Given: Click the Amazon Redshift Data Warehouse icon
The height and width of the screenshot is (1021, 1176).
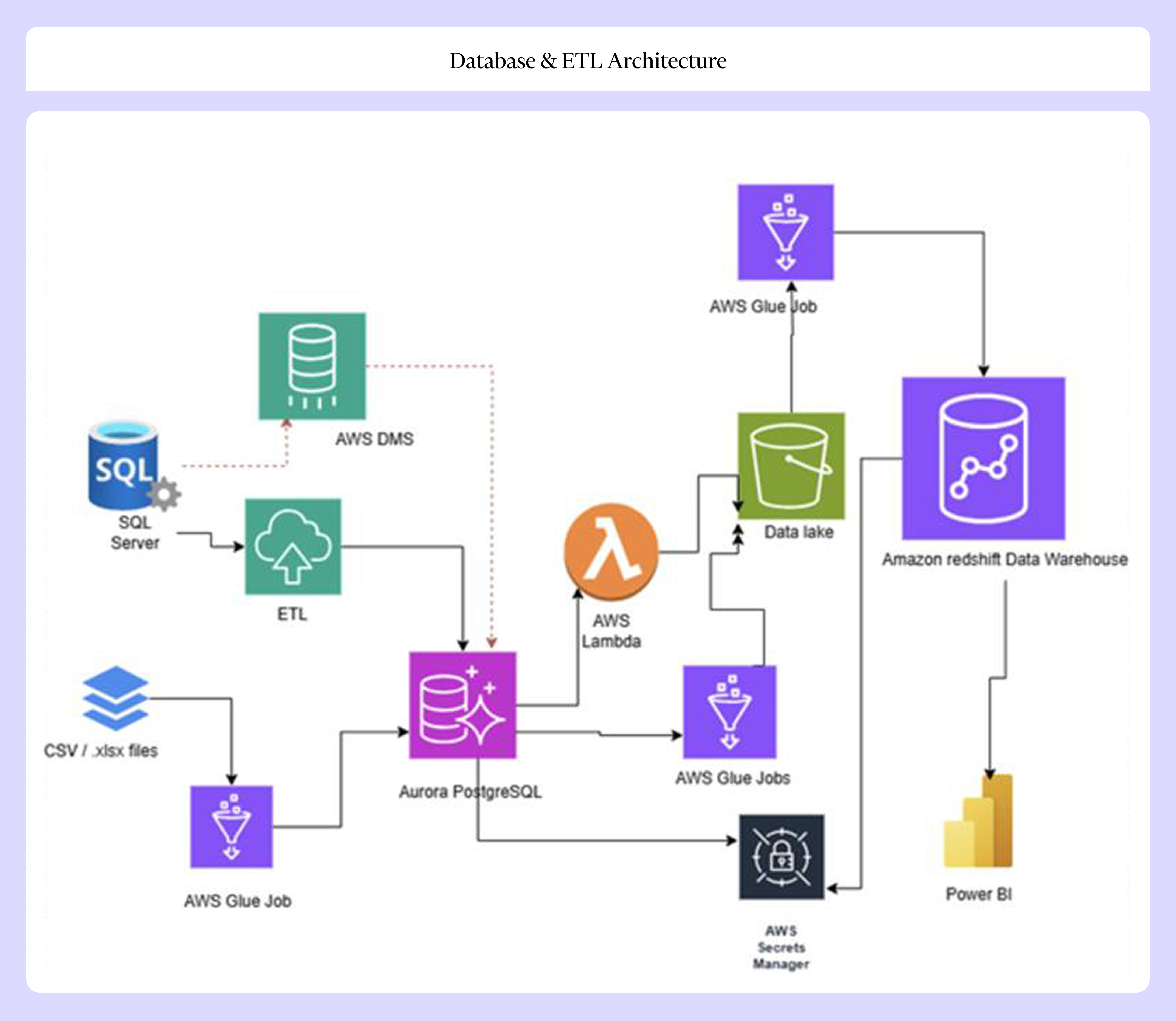Looking at the screenshot, I should coord(983,458).
